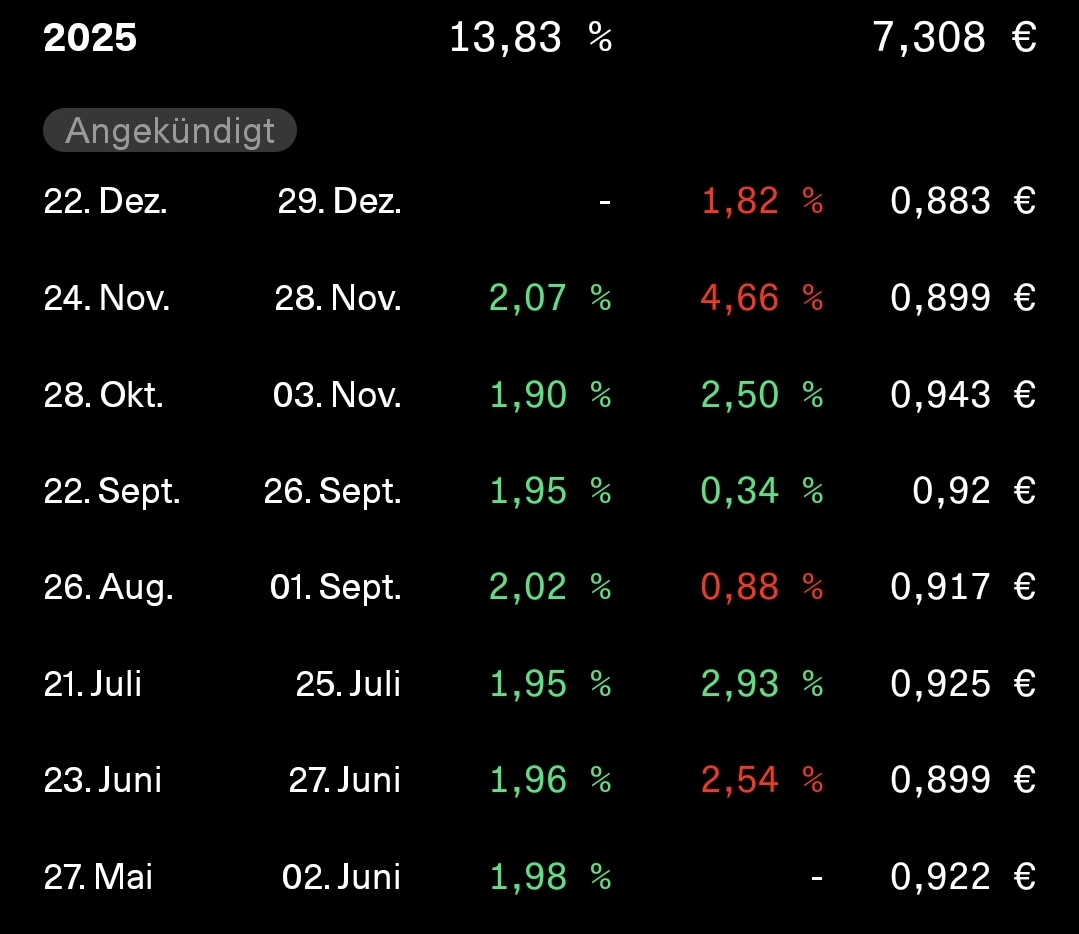Open the 22. Sept. dividend entry
This screenshot has width=1079, height=934.
[x=112, y=491]
